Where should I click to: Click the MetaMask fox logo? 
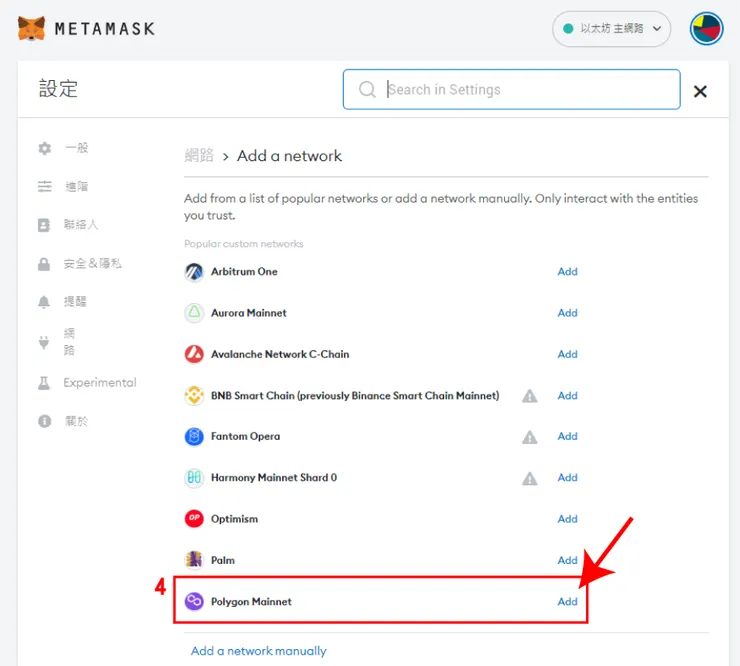click(31, 28)
